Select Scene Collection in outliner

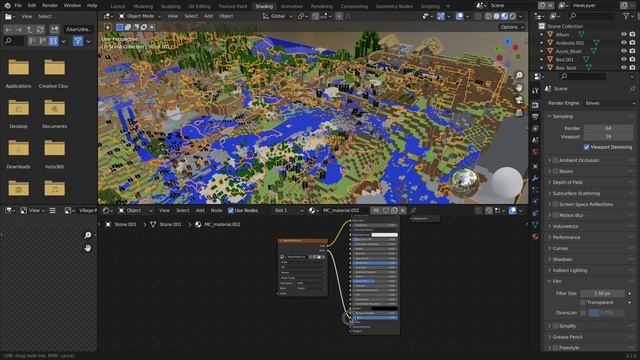tap(565, 26)
